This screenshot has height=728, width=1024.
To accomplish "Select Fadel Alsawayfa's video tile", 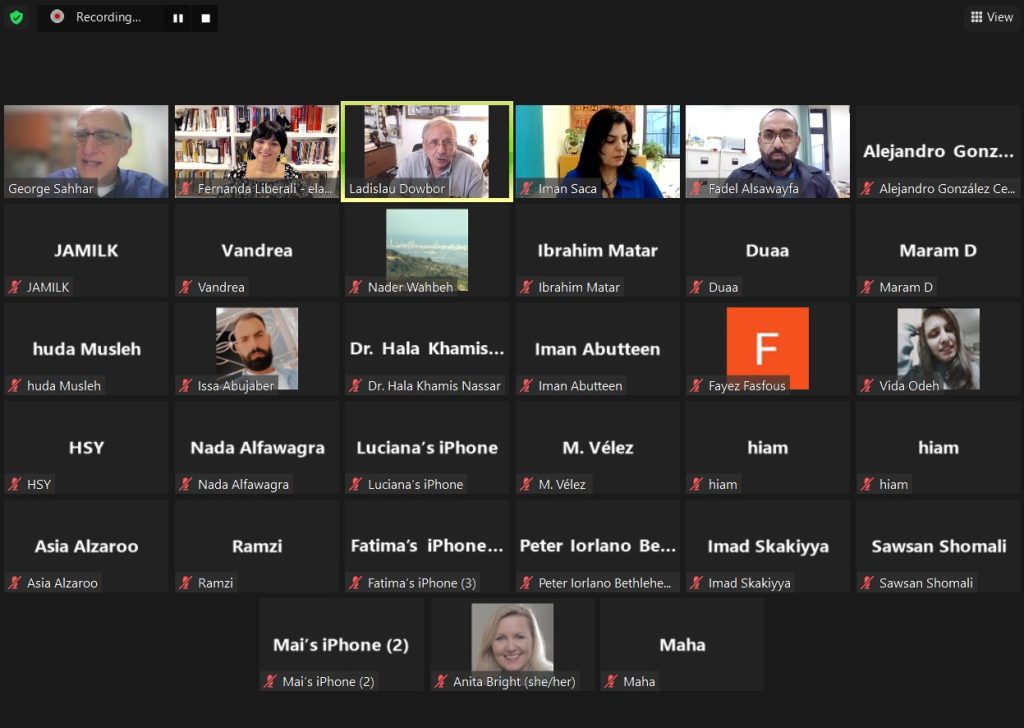I will click(768, 151).
